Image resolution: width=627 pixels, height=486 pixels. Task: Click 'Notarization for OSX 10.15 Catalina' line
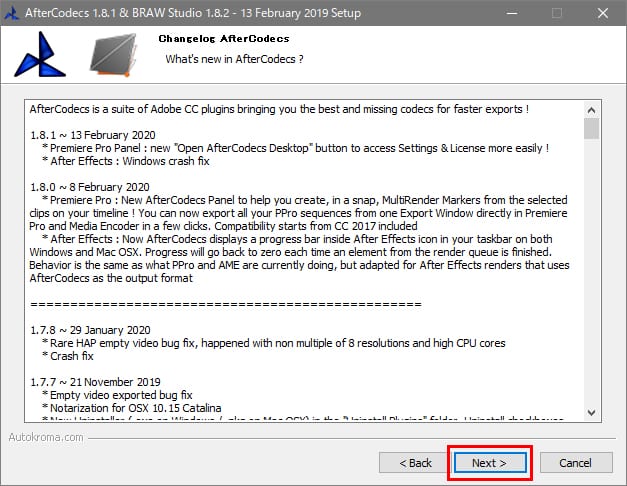click(132, 408)
